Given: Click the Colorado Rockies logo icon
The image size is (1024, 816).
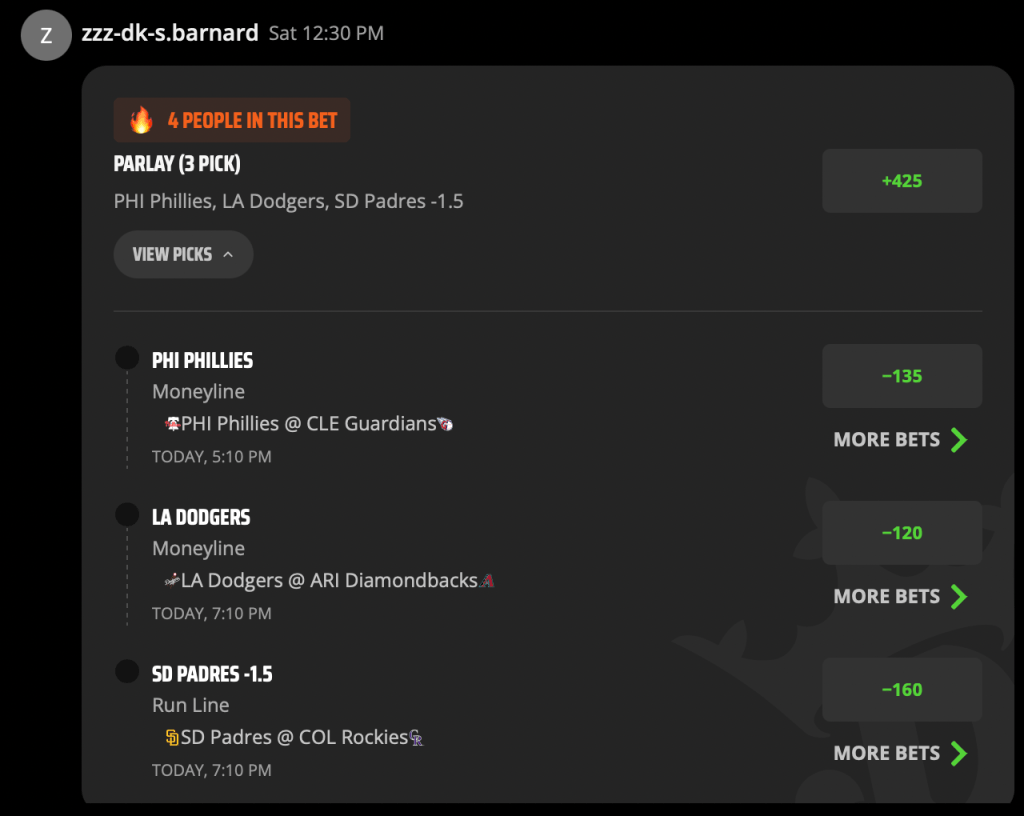Looking at the screenshot, I should (x=416, y=738).
